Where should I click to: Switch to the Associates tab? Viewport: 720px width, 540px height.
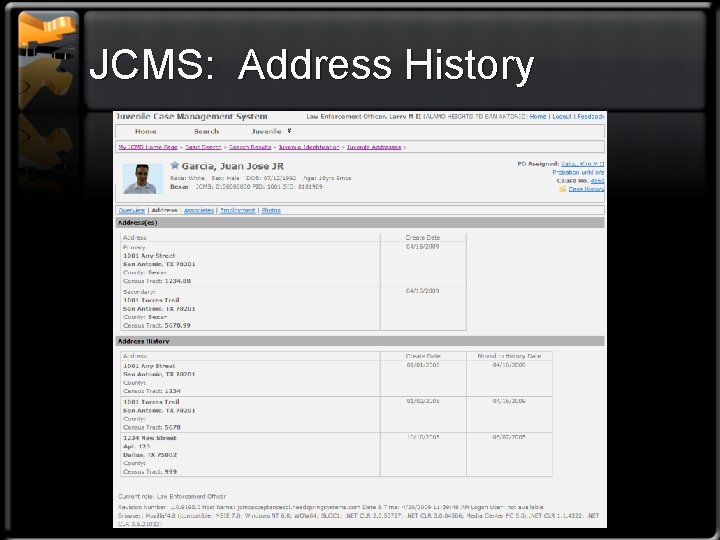(x=199, y=210)
